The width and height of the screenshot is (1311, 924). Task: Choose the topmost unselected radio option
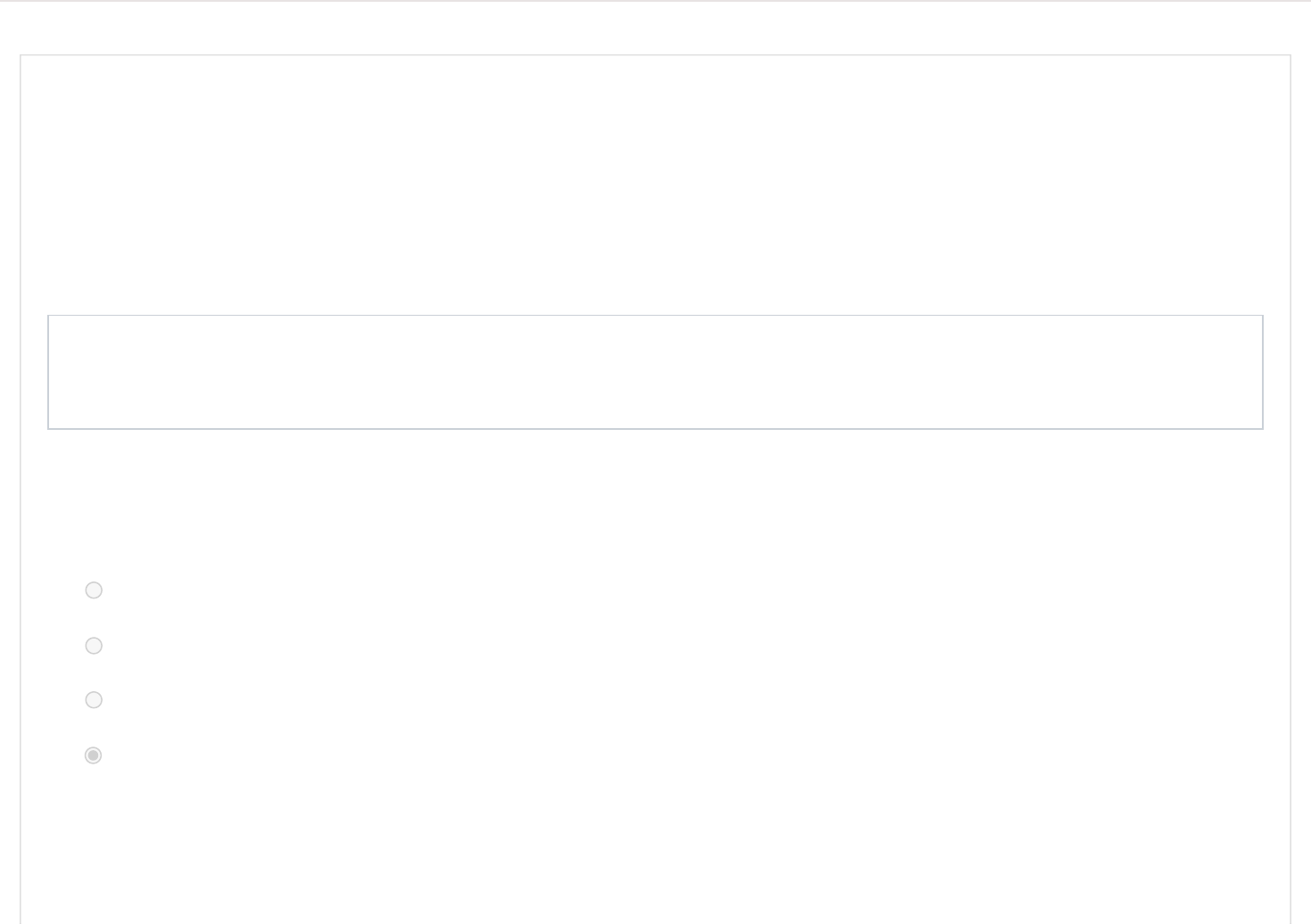[94, 590]
